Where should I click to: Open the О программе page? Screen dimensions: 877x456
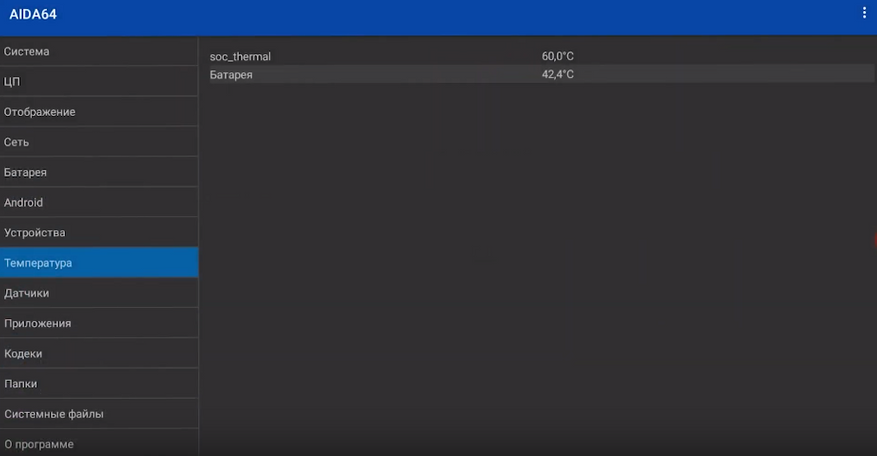(x=99, y=444)
